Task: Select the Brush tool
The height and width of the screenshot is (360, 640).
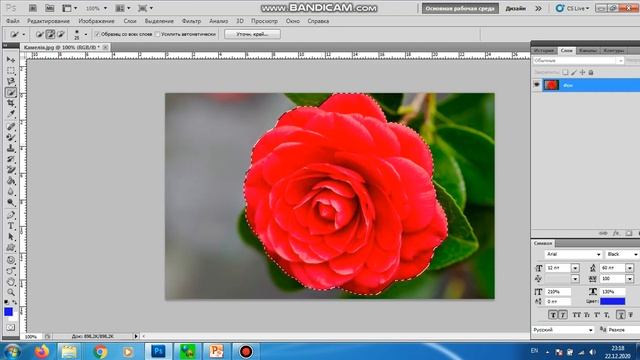Action: (11, 138)
